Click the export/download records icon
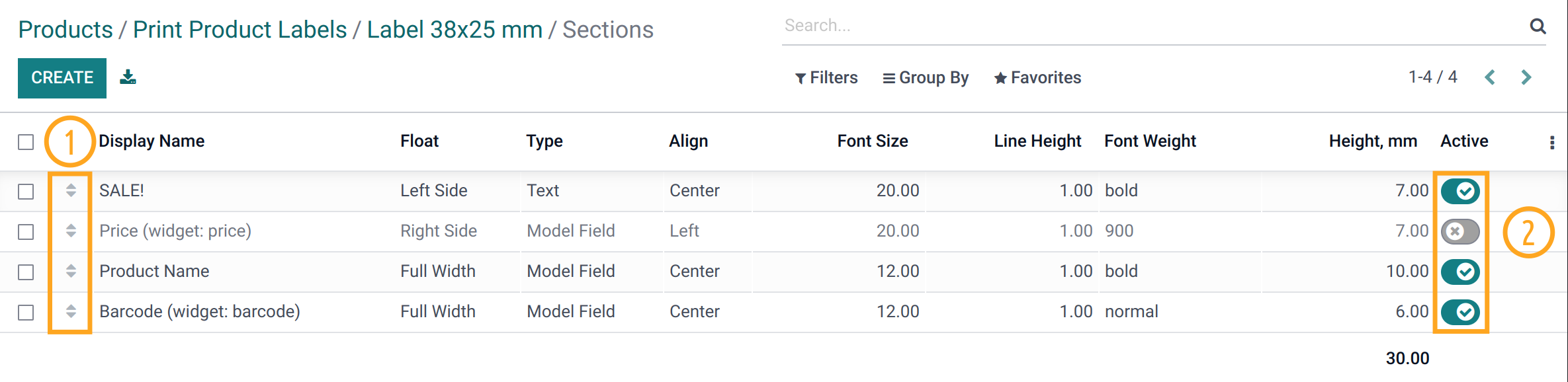 (x=128, y=77)
